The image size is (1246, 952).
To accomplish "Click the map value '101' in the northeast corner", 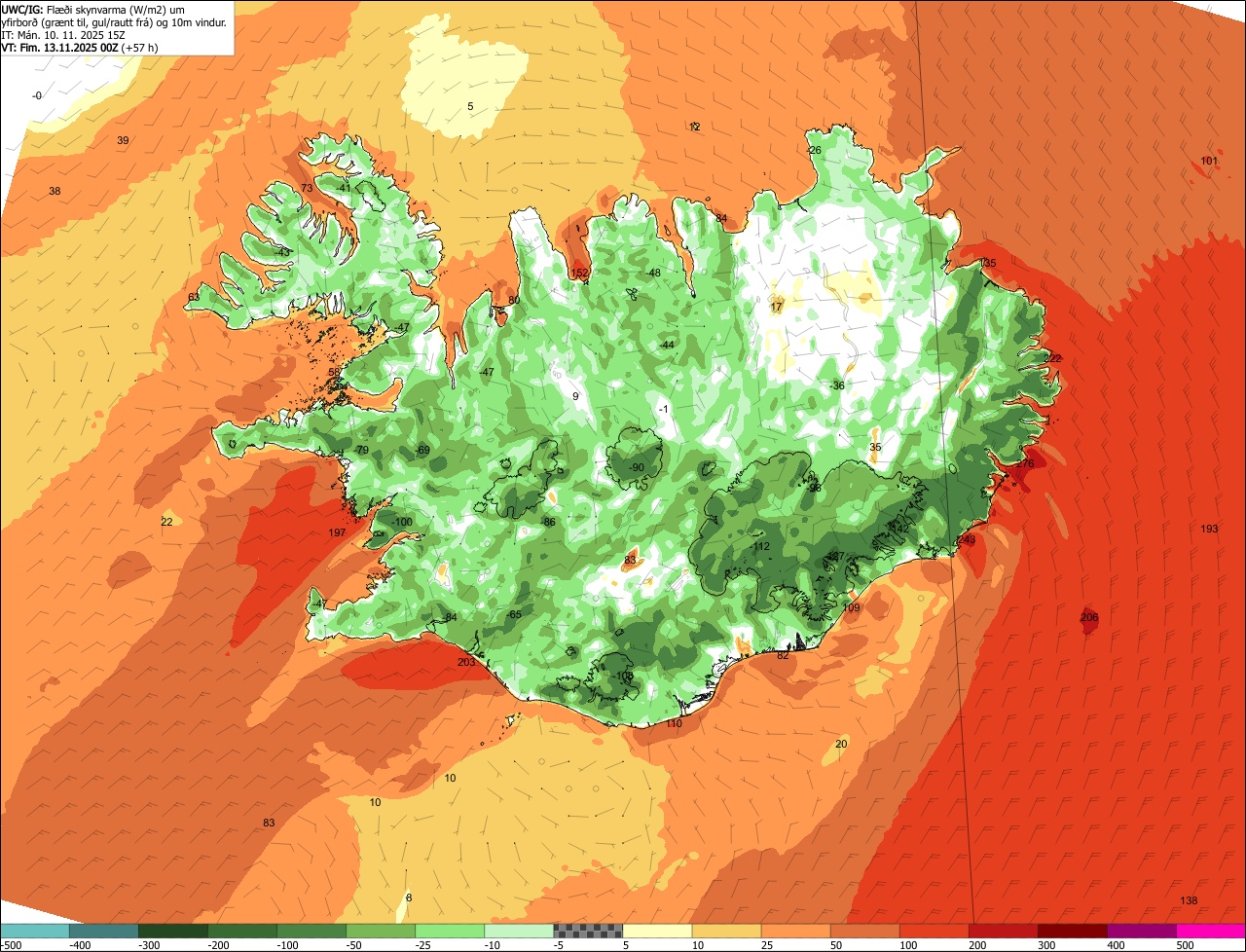I will click(x=1209, y=161).
